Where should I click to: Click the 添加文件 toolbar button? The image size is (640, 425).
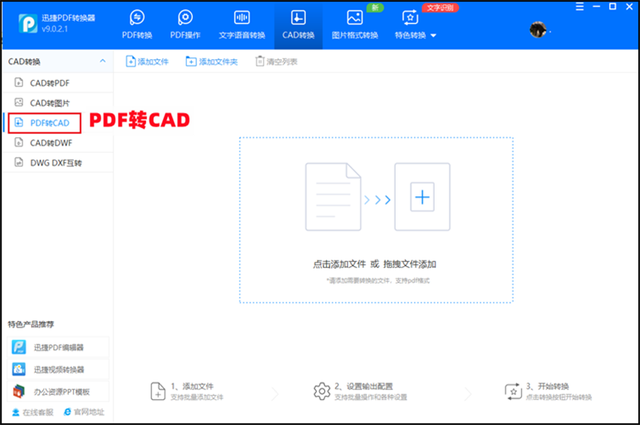147,62
